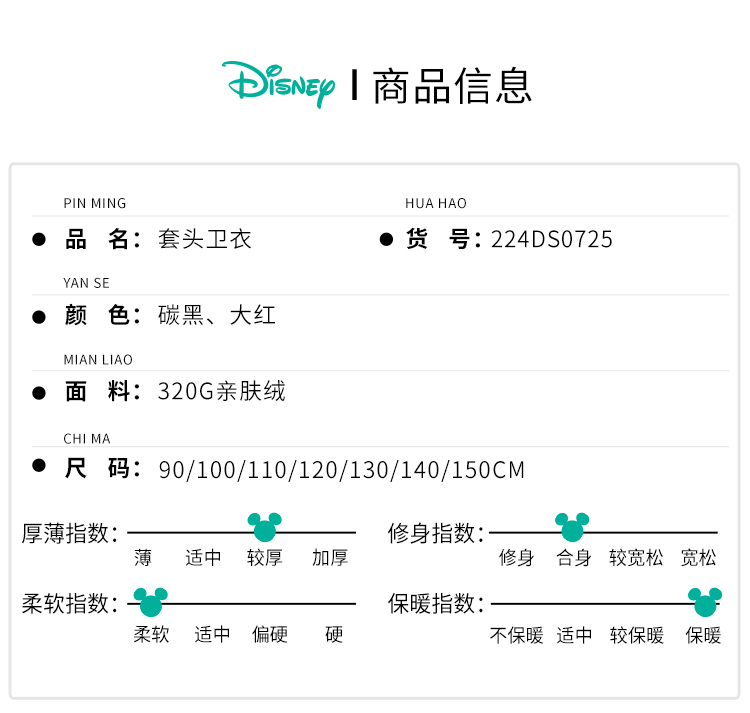This screenshot has height=713, width=750.
Task: Click the 商品信息 heading
Action: (x=452, y=86)
